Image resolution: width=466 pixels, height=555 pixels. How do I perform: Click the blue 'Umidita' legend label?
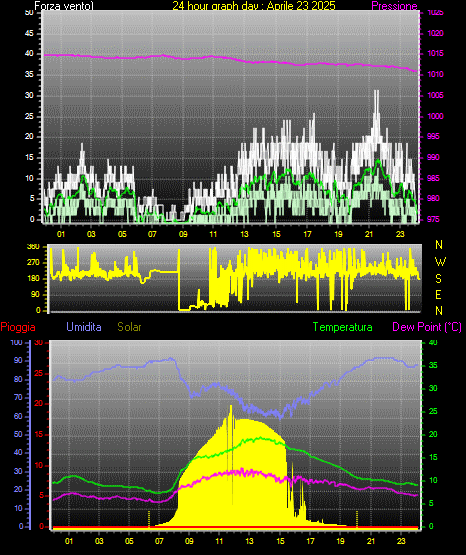(84, 327)
